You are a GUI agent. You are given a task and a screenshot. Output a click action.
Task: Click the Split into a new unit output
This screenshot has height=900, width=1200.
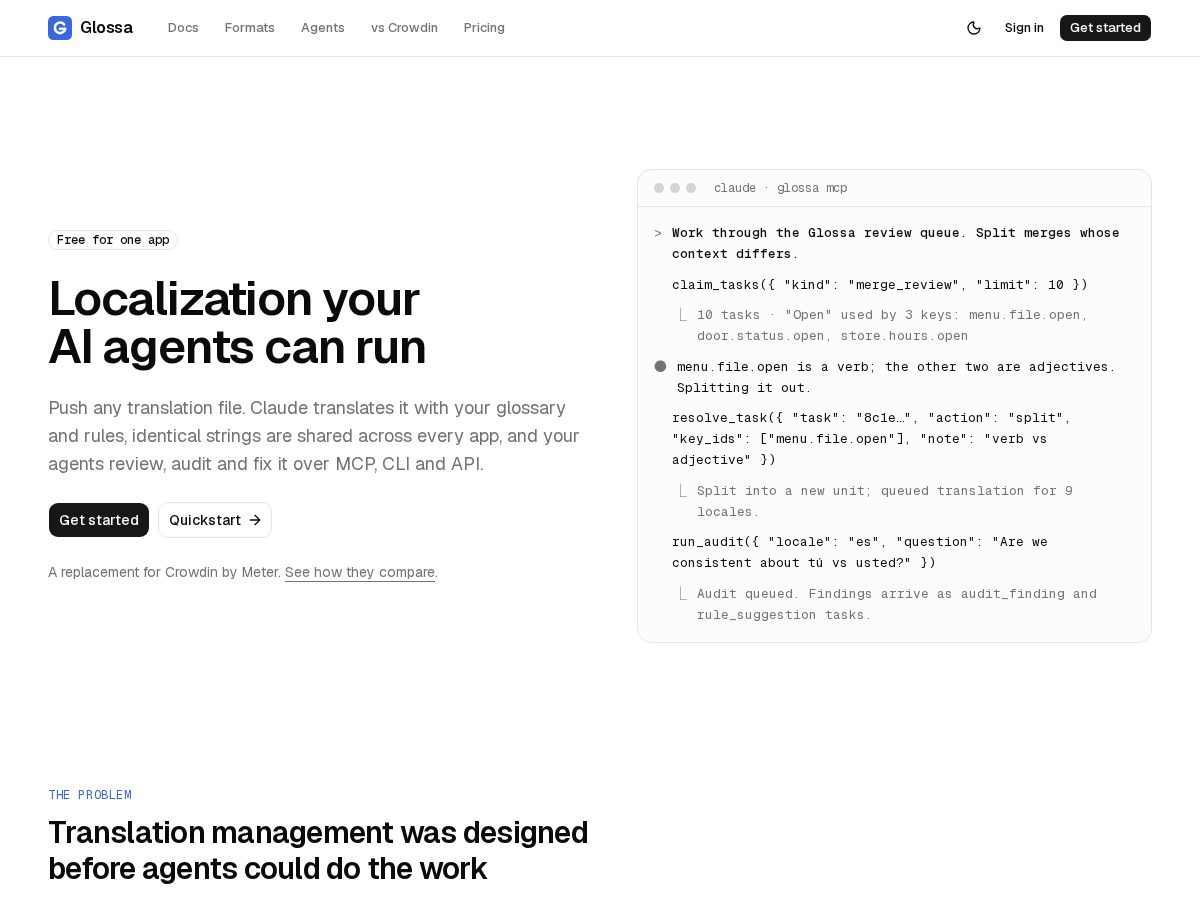[x=885, y=501]
